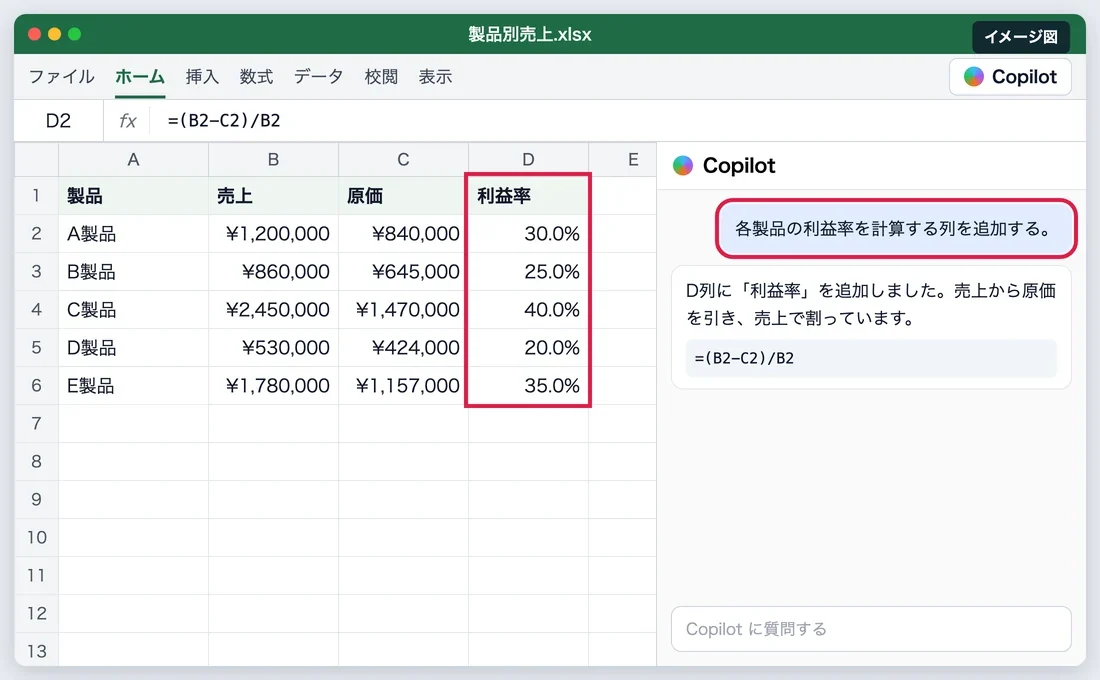Screen dimensions: 1100x680
Task: Select column C header
Action: pos(403,160)
